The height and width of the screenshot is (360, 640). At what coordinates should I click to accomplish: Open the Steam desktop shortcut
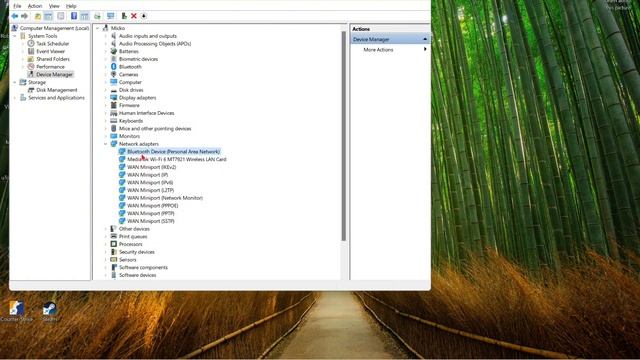click(x=50, y=311)
